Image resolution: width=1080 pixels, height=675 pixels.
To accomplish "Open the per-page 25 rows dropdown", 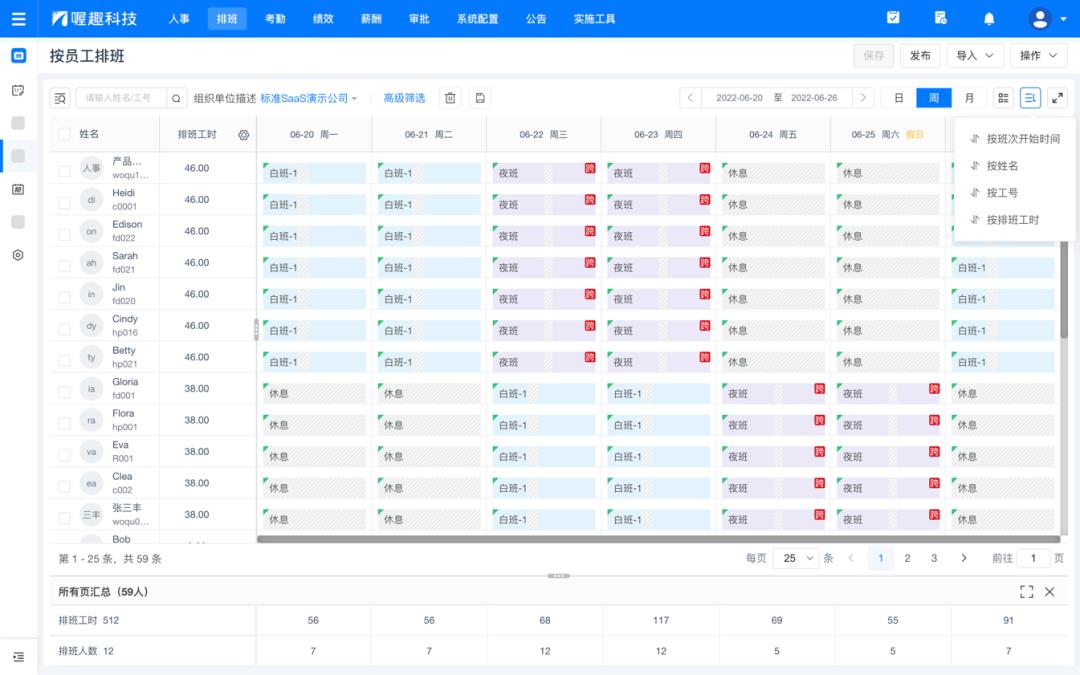I will coord(795,558).
